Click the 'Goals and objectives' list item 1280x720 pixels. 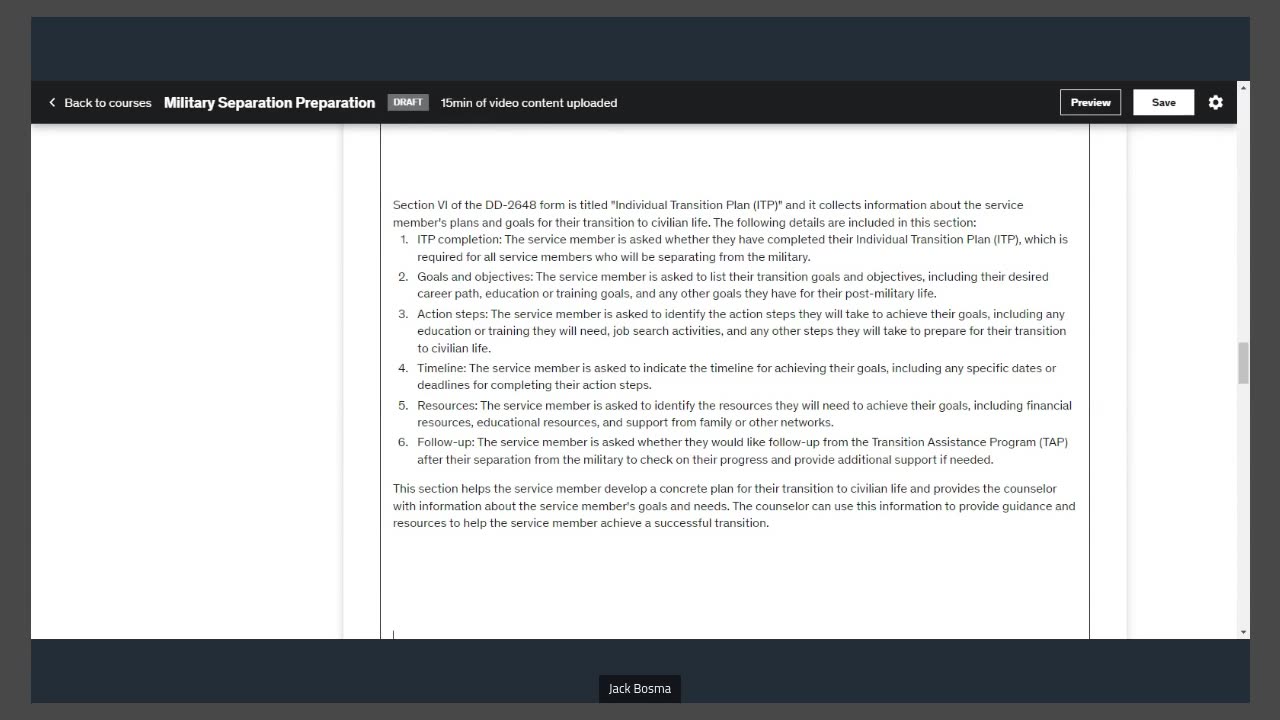tap(733, 285)
